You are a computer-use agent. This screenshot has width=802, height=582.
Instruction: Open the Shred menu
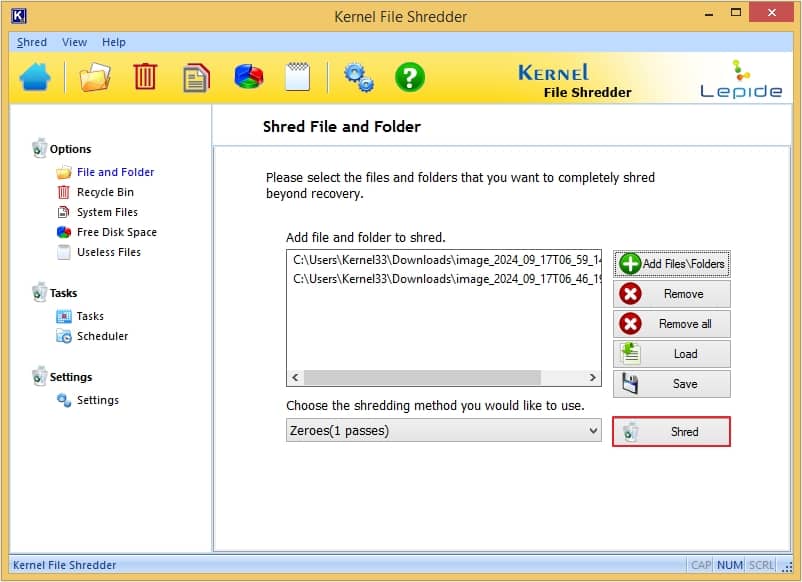tap(32, 42)
